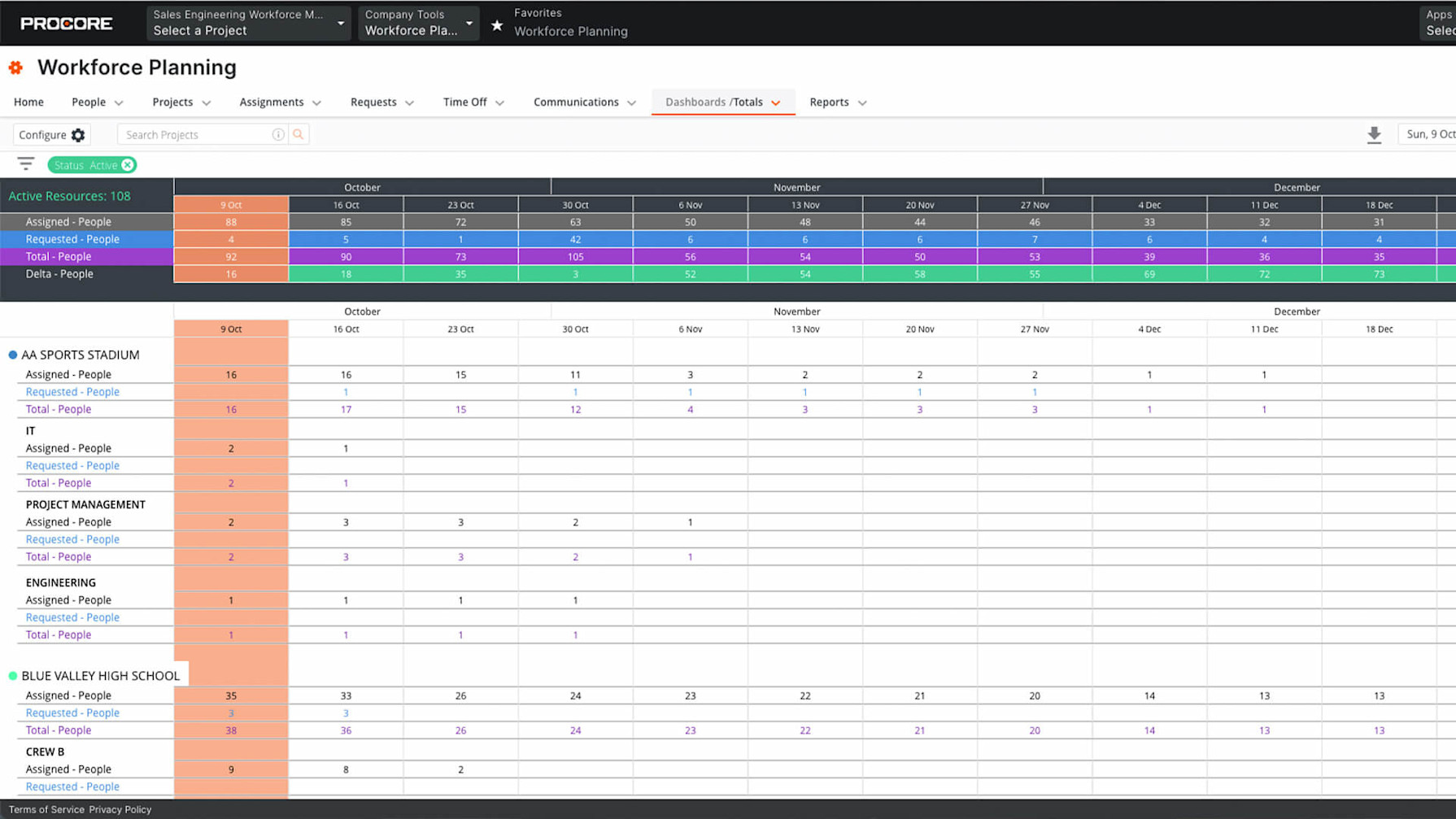Click the download/export icon on the toolbar

[1375, 134]
